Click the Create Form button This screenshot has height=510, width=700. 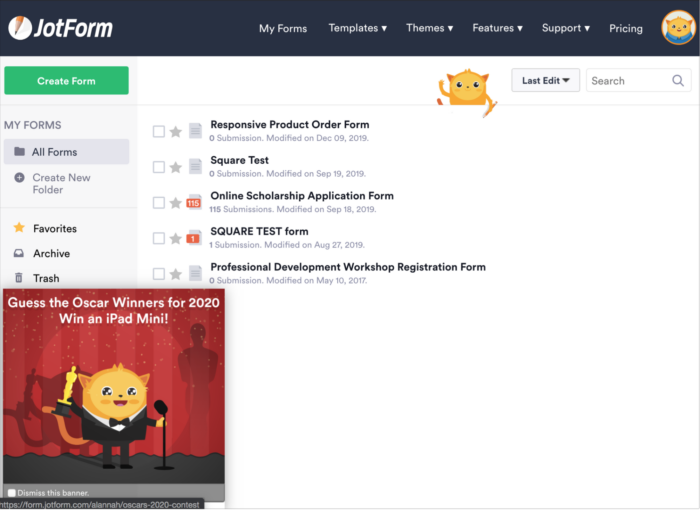pyautogui.click(x=67, y=80)
